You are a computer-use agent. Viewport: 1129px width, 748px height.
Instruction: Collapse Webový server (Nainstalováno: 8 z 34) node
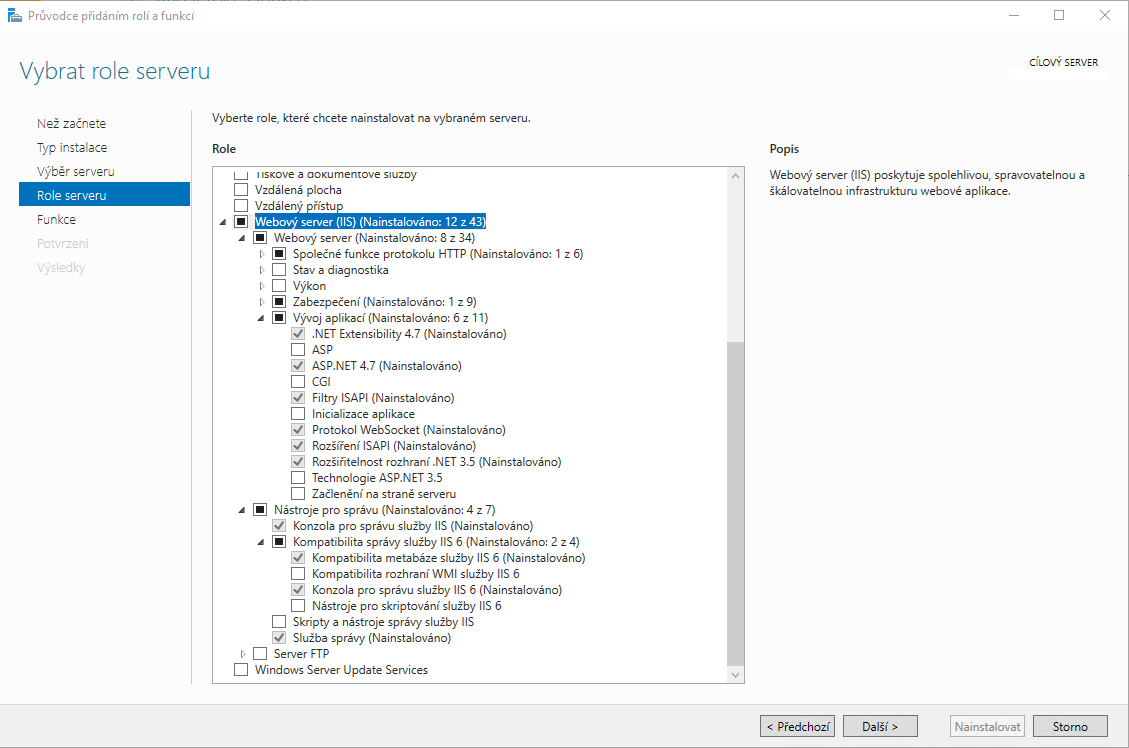(242, 238)
